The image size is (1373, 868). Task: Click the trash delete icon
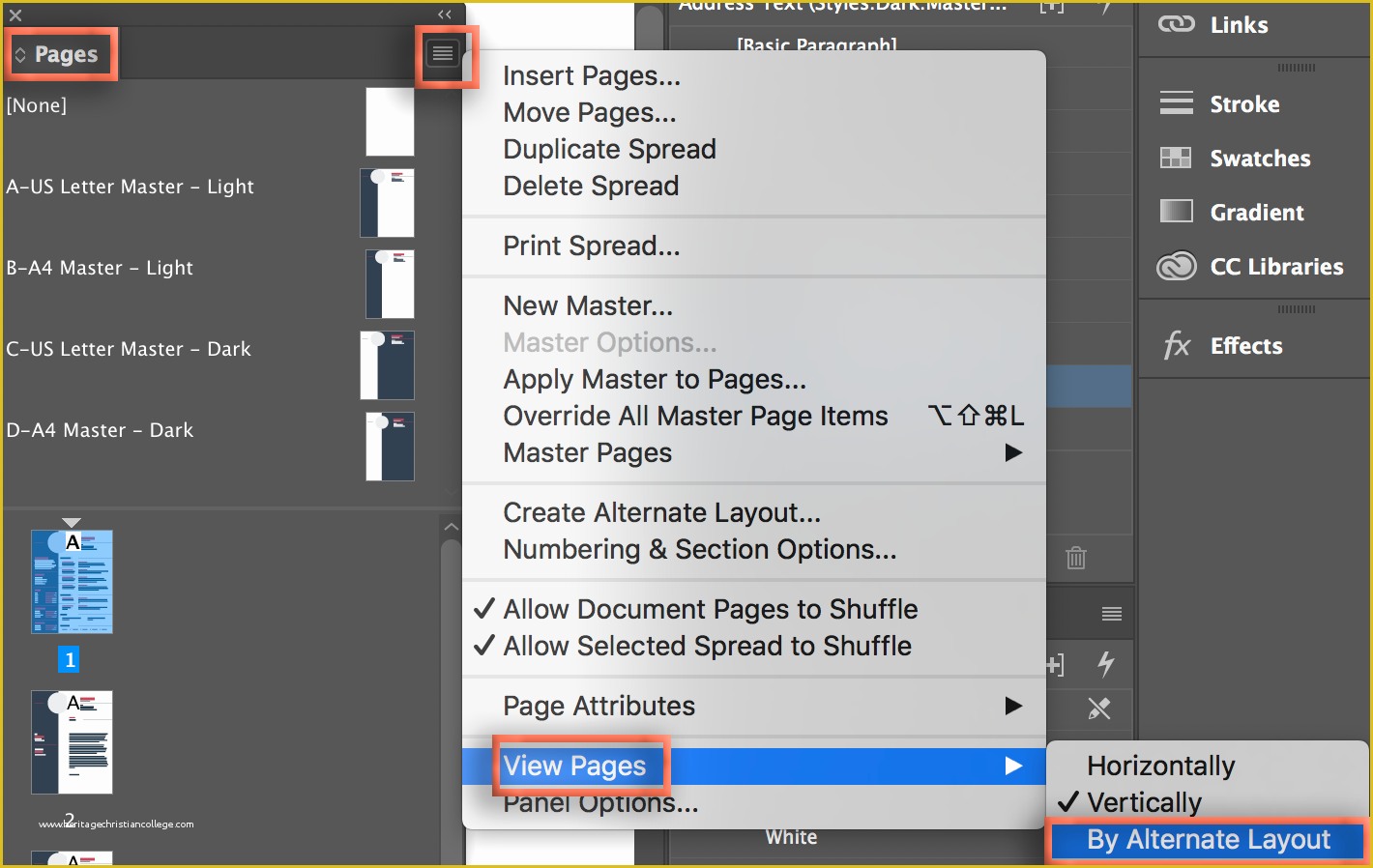(1075, 558)
